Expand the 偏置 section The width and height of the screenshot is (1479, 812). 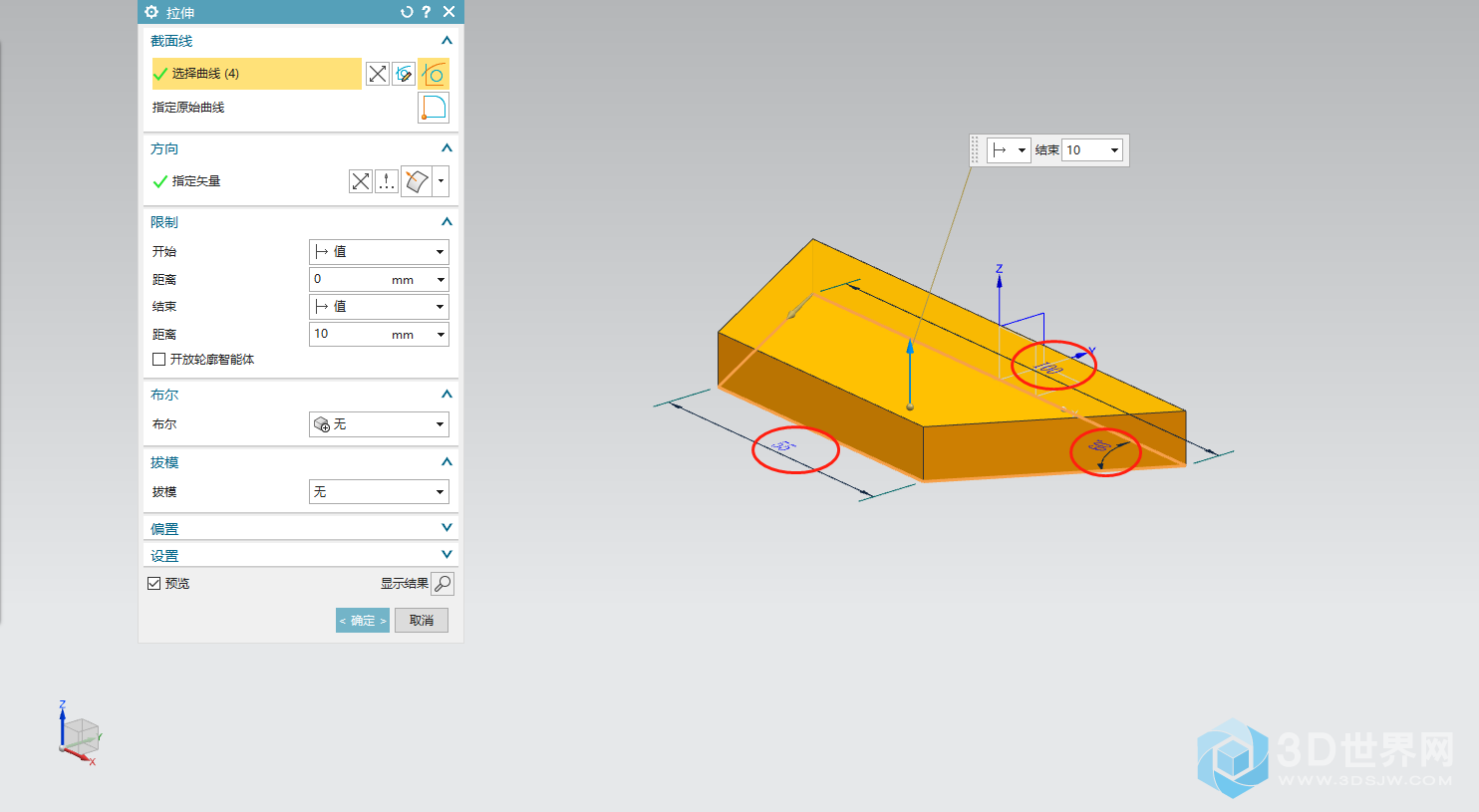pos(446,528)
